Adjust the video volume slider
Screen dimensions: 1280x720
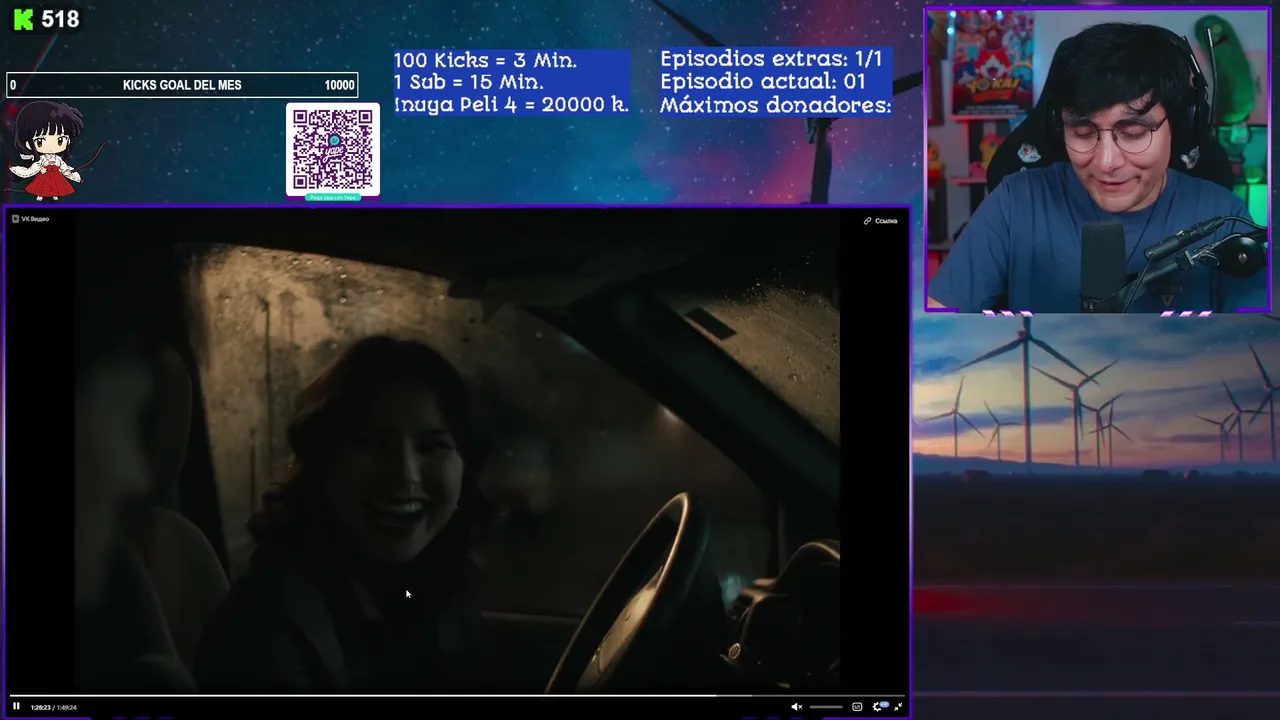(x=826, y=707)
